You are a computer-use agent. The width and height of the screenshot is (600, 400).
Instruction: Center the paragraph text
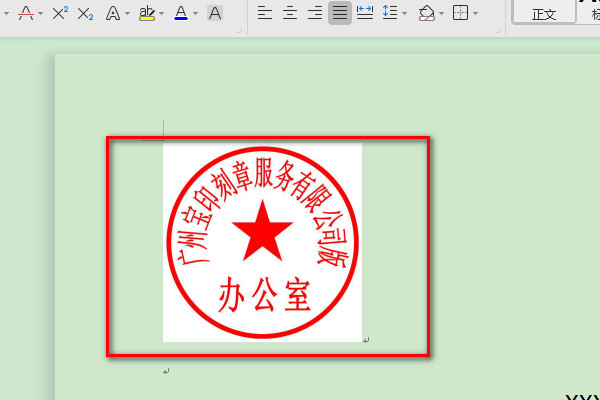(x=290, y=13)
